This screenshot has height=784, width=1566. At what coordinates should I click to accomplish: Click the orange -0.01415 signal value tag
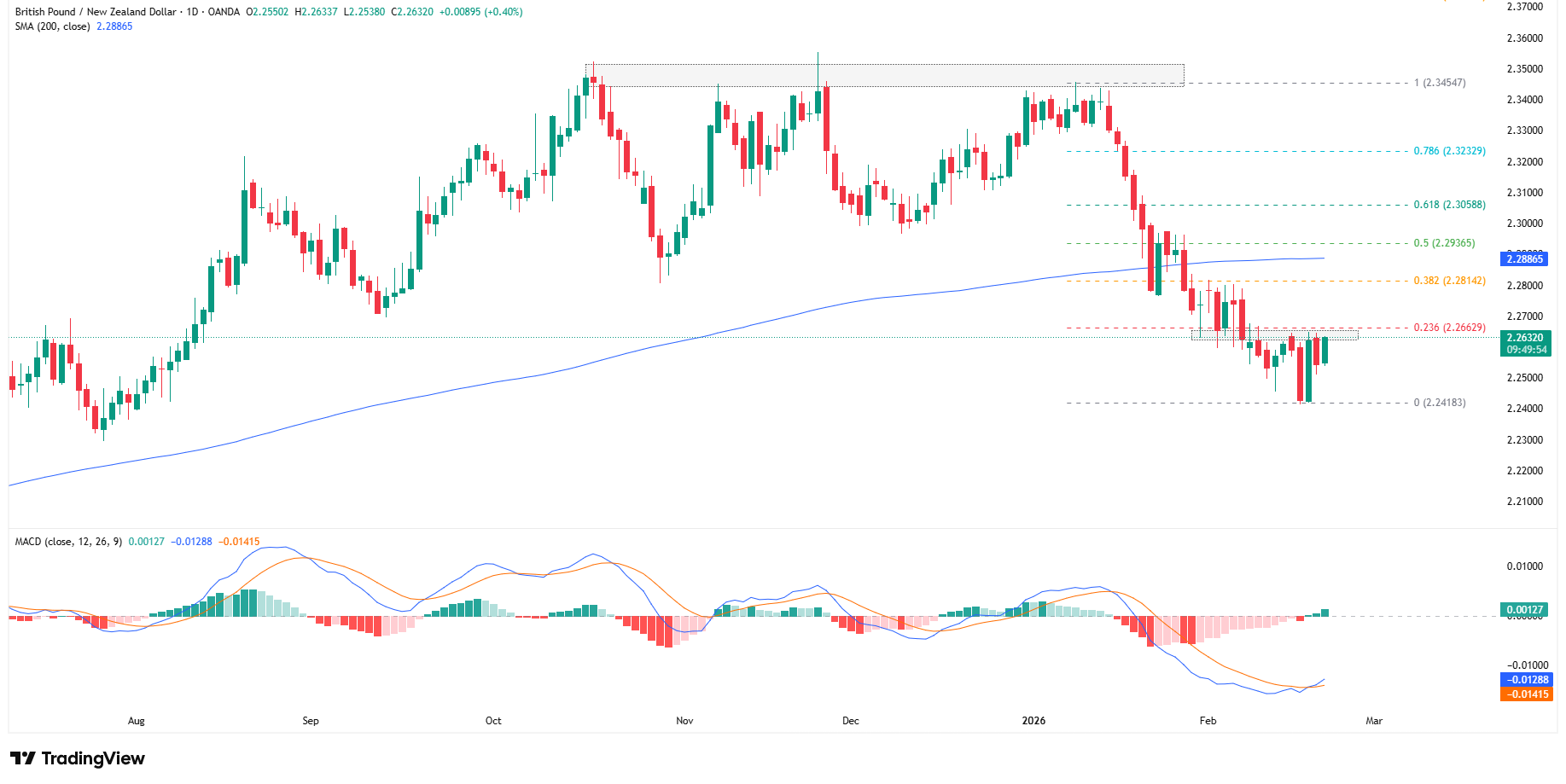[1525, 694]
